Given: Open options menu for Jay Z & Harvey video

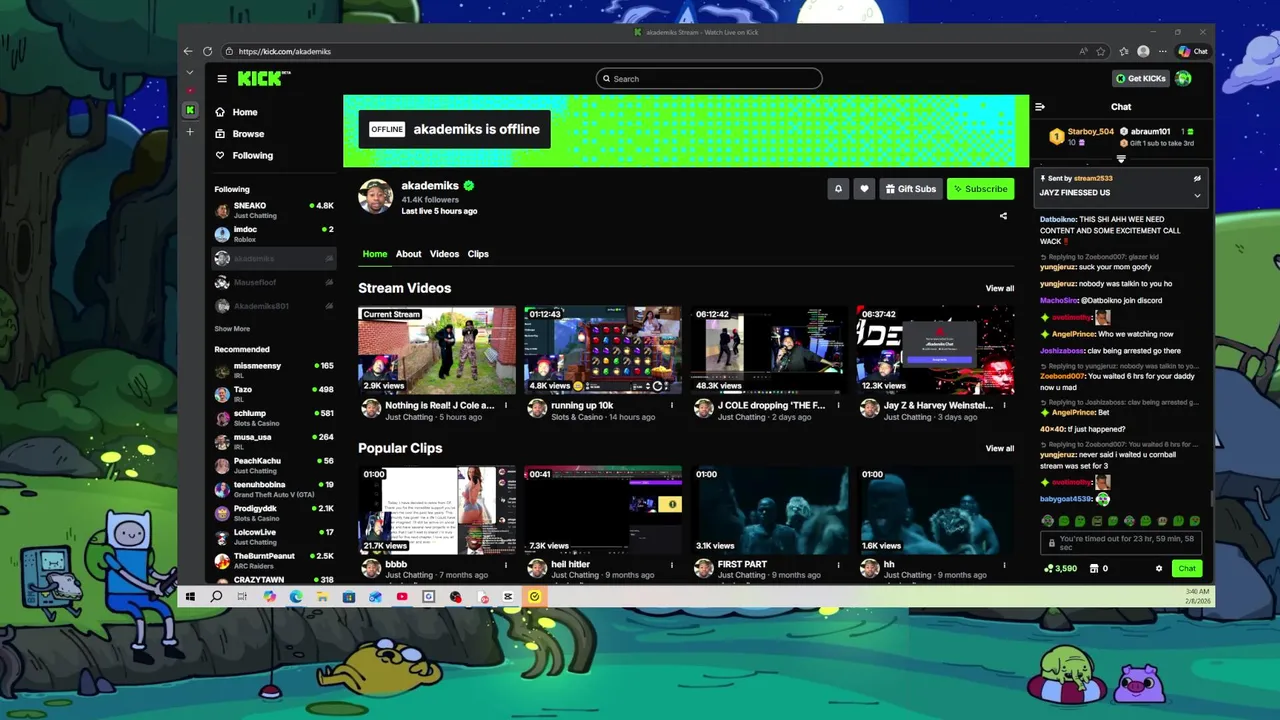Looking at the screenshot, I should 1004,406.
